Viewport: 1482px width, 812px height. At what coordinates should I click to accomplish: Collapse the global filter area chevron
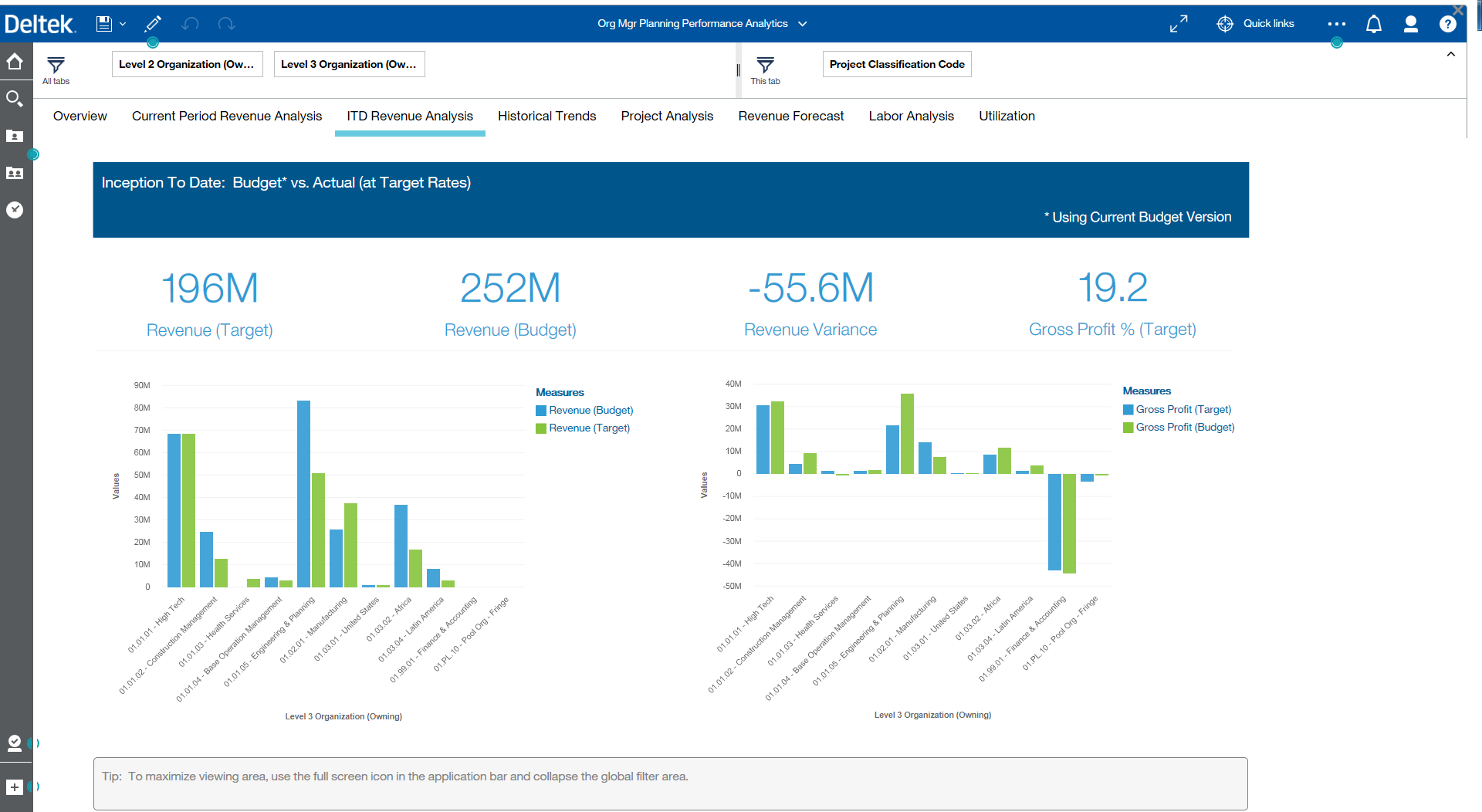[x=1450, y=54]
